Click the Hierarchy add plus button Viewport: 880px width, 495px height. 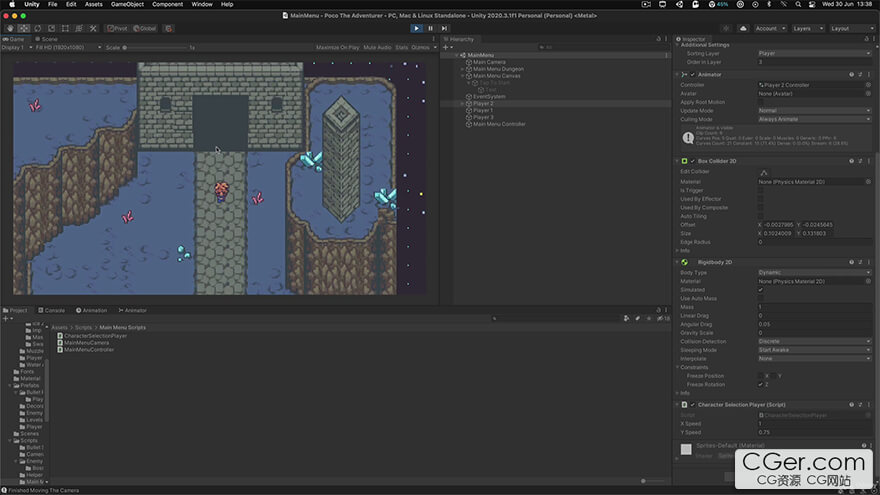(446, 48)
